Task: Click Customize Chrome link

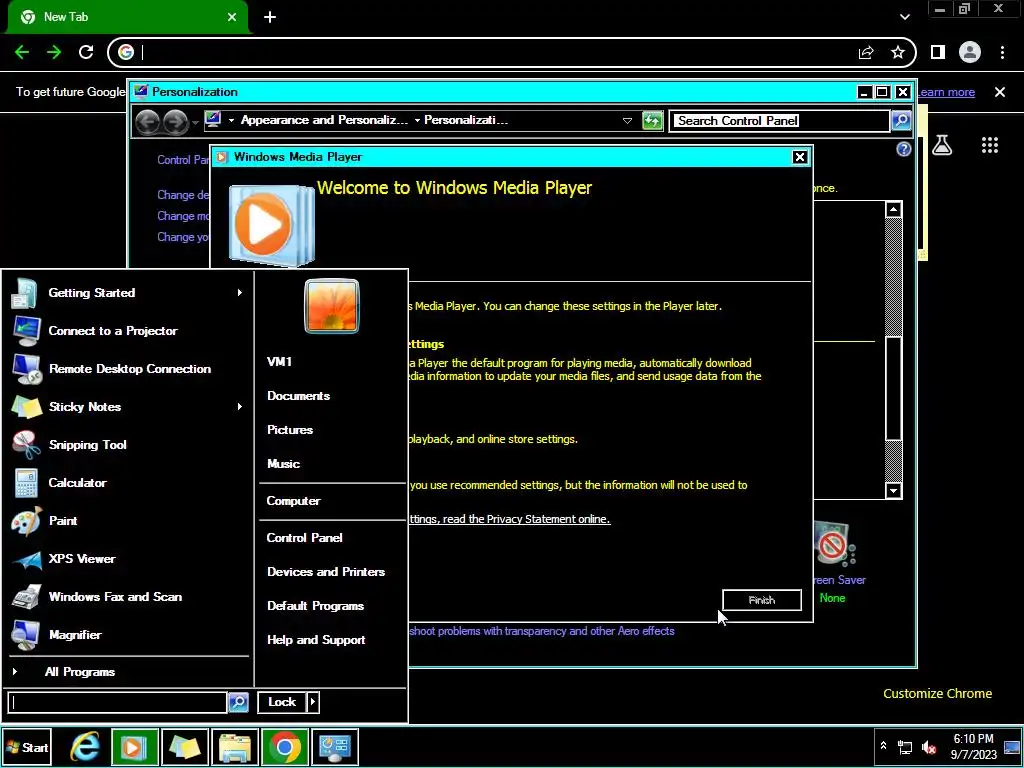Action: [x=937, y=694]
